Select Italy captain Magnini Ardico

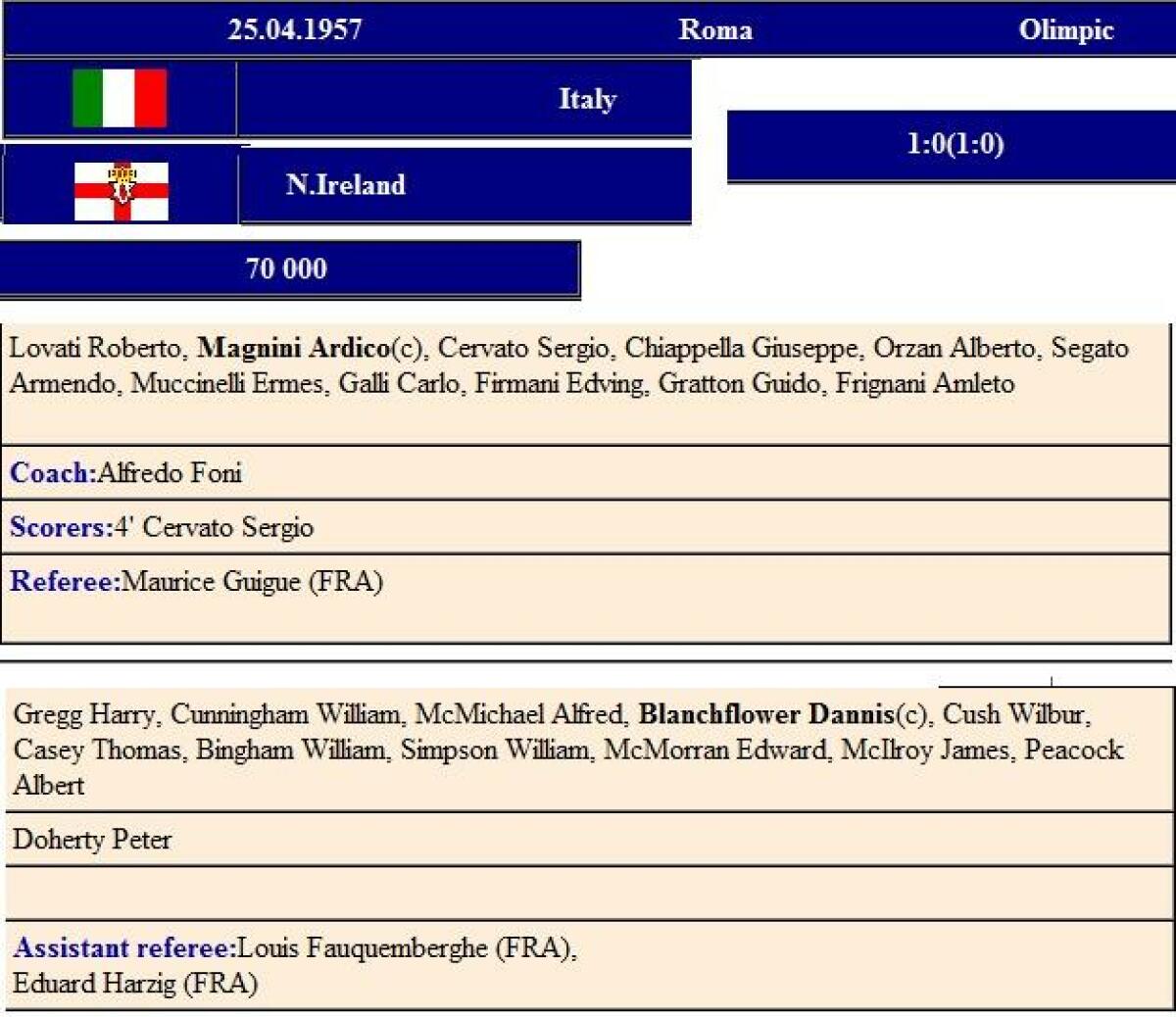coord(293,348)
